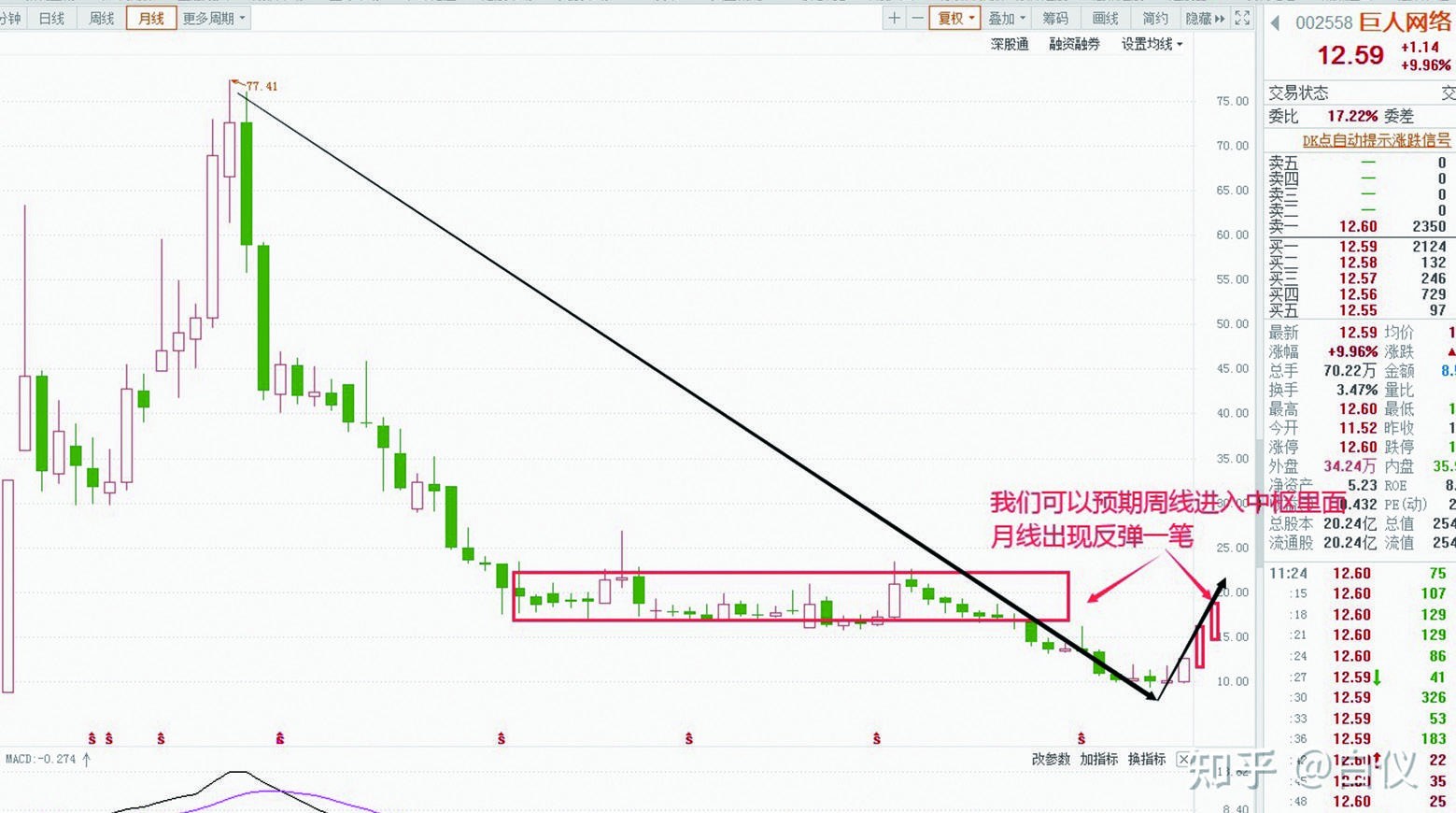Expand the 叠加 overlay dropdown
The width and height of the screenshot is (1456, 813).
(1007, 18)
